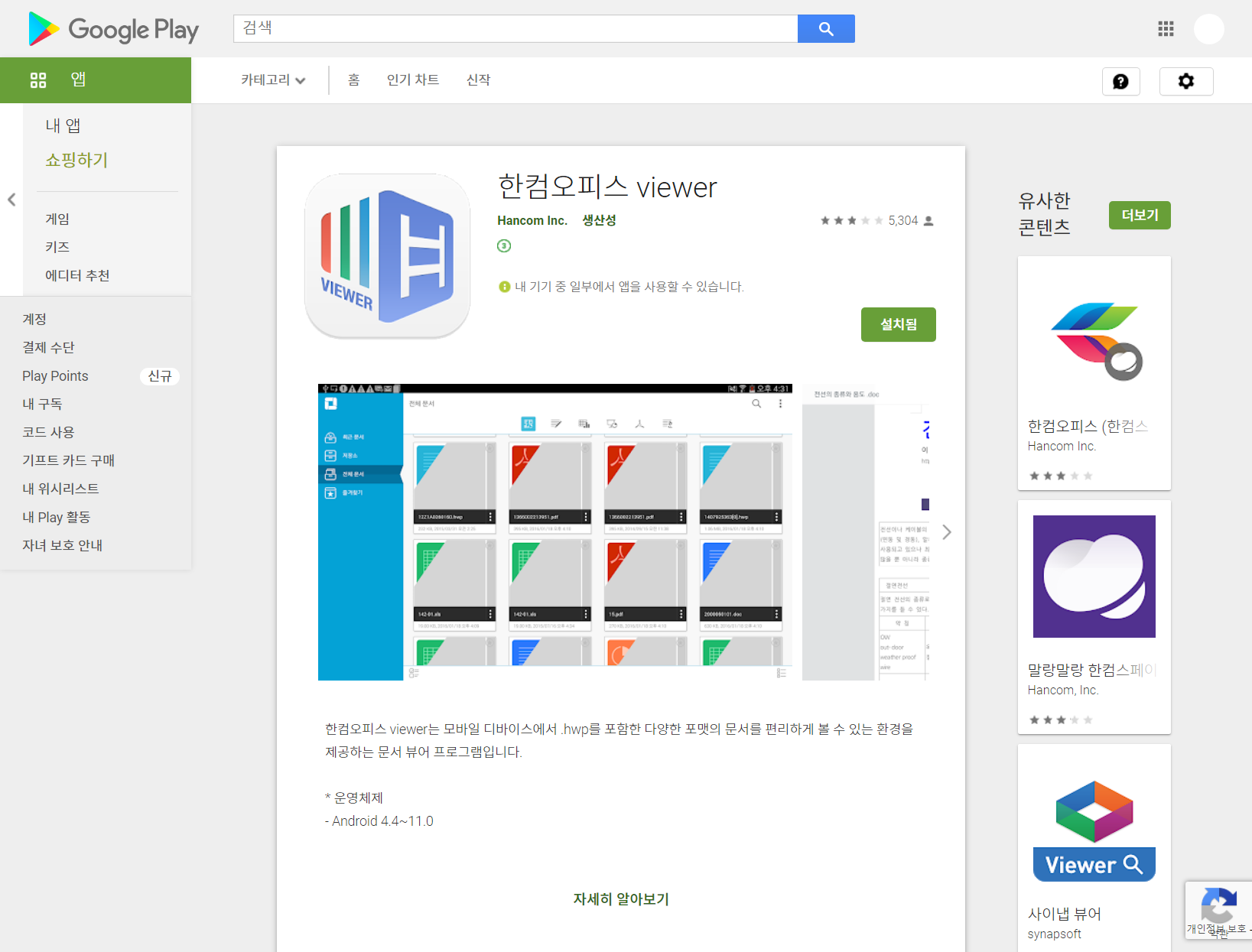Screen dimensions: 1252x952
Task: Click the Hancom Inc. developer link
Action: 532,220
